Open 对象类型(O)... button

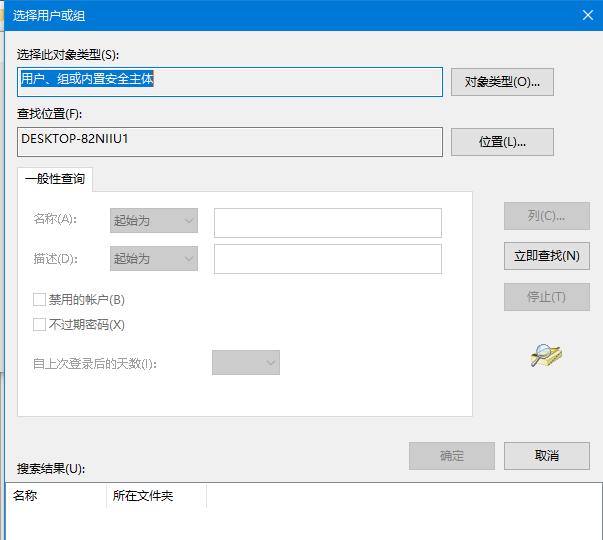pyautogui.click(x=502, y=82)
